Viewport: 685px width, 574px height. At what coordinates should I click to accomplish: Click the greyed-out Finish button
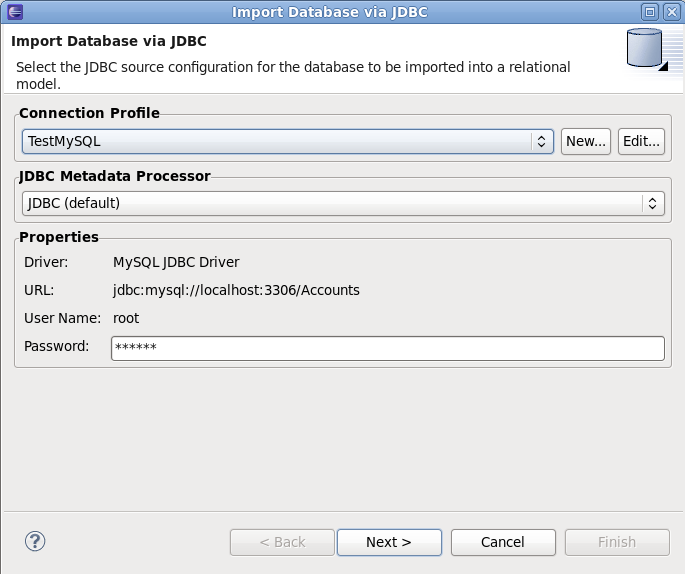[x=617, y=542]
